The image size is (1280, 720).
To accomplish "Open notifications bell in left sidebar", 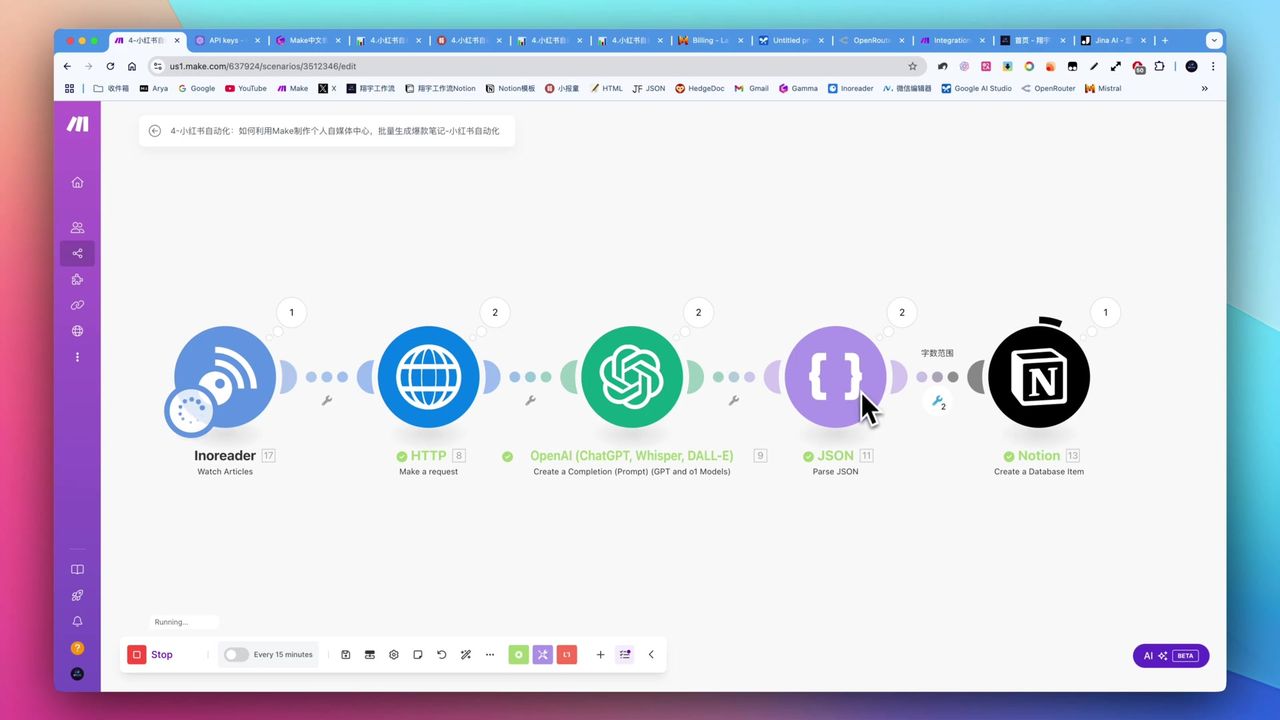I will pos(77,622).
